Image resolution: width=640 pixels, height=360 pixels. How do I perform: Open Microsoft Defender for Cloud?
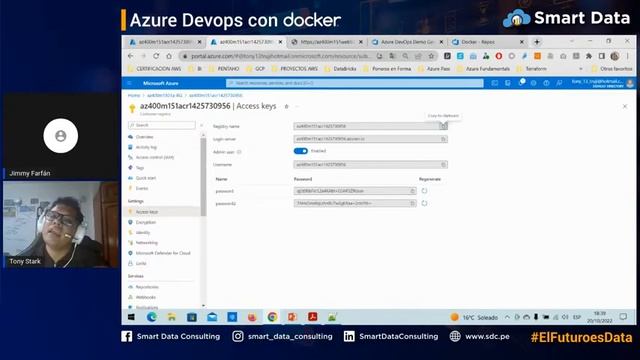tap(163, 253)
